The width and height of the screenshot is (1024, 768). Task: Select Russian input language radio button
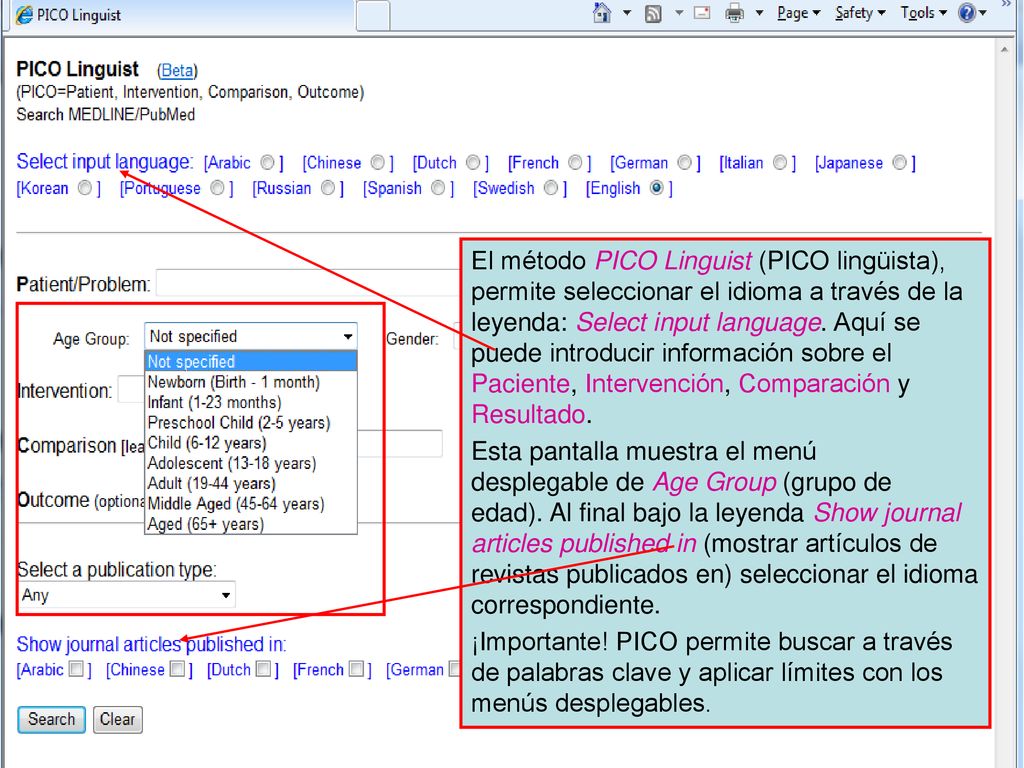(x=328, y=188)
